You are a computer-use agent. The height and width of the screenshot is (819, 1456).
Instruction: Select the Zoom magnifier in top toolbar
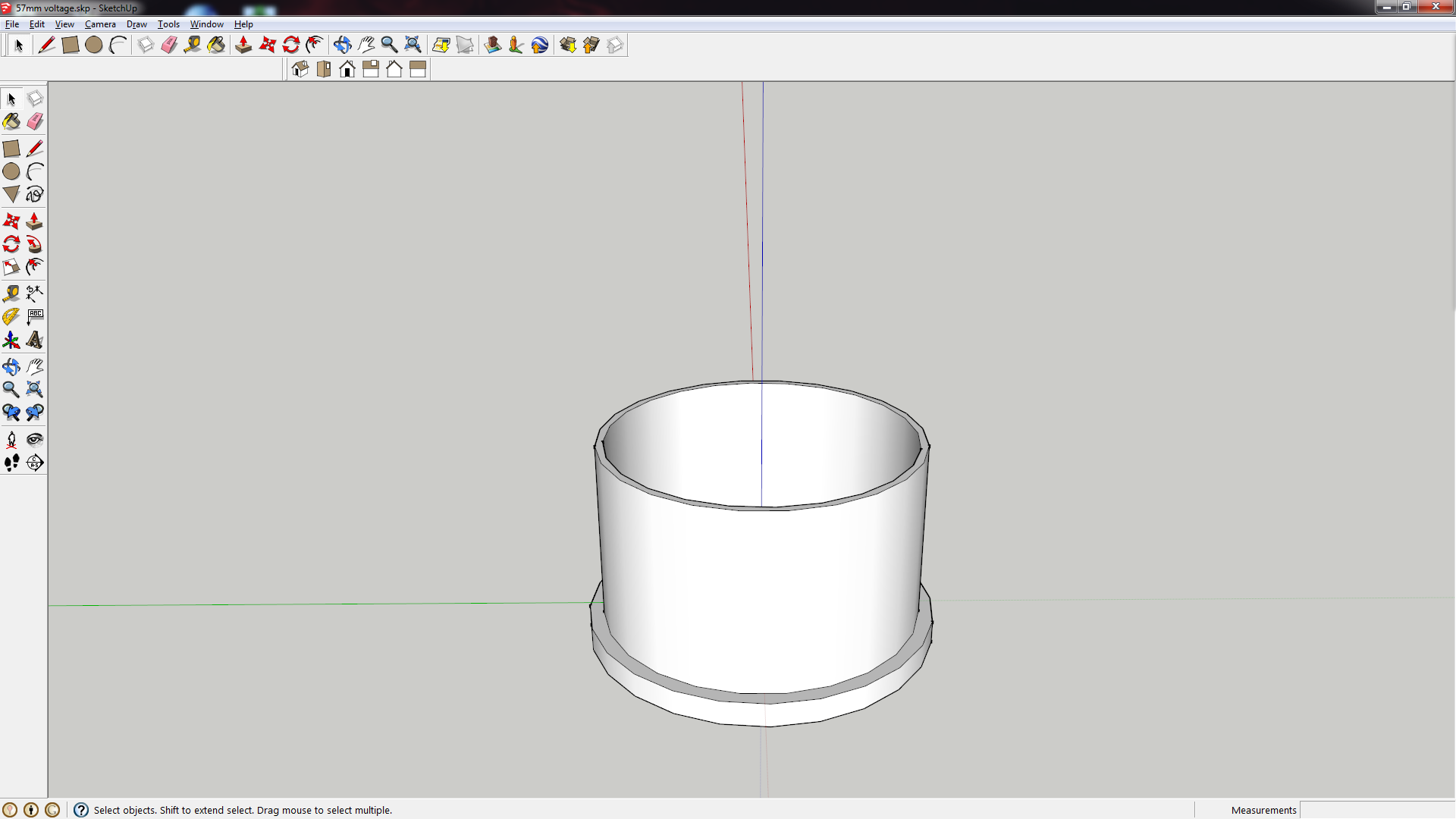[x=389, y=45]
